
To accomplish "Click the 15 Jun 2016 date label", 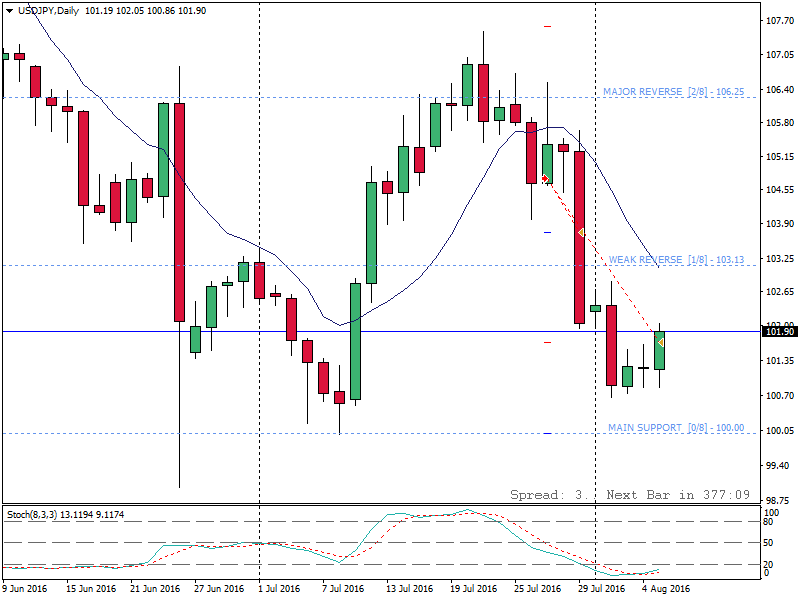I will 91,589.
